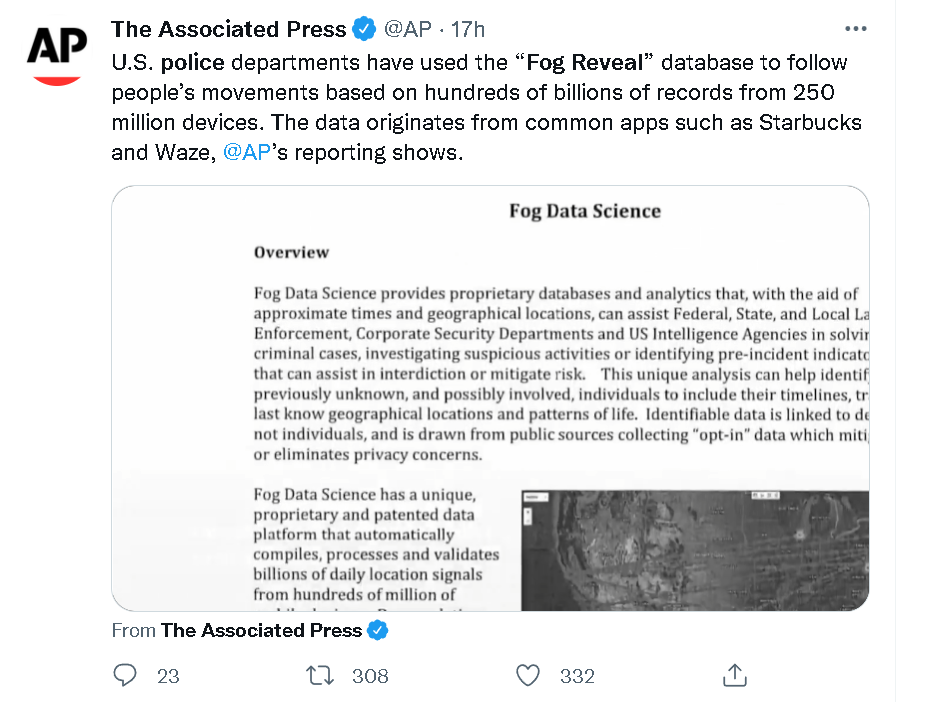Image resolution: width=935 pixels, height=702 pixels.
Task: Follow the blue @AP mention in the tweet text
Action: tap(244, 154)
